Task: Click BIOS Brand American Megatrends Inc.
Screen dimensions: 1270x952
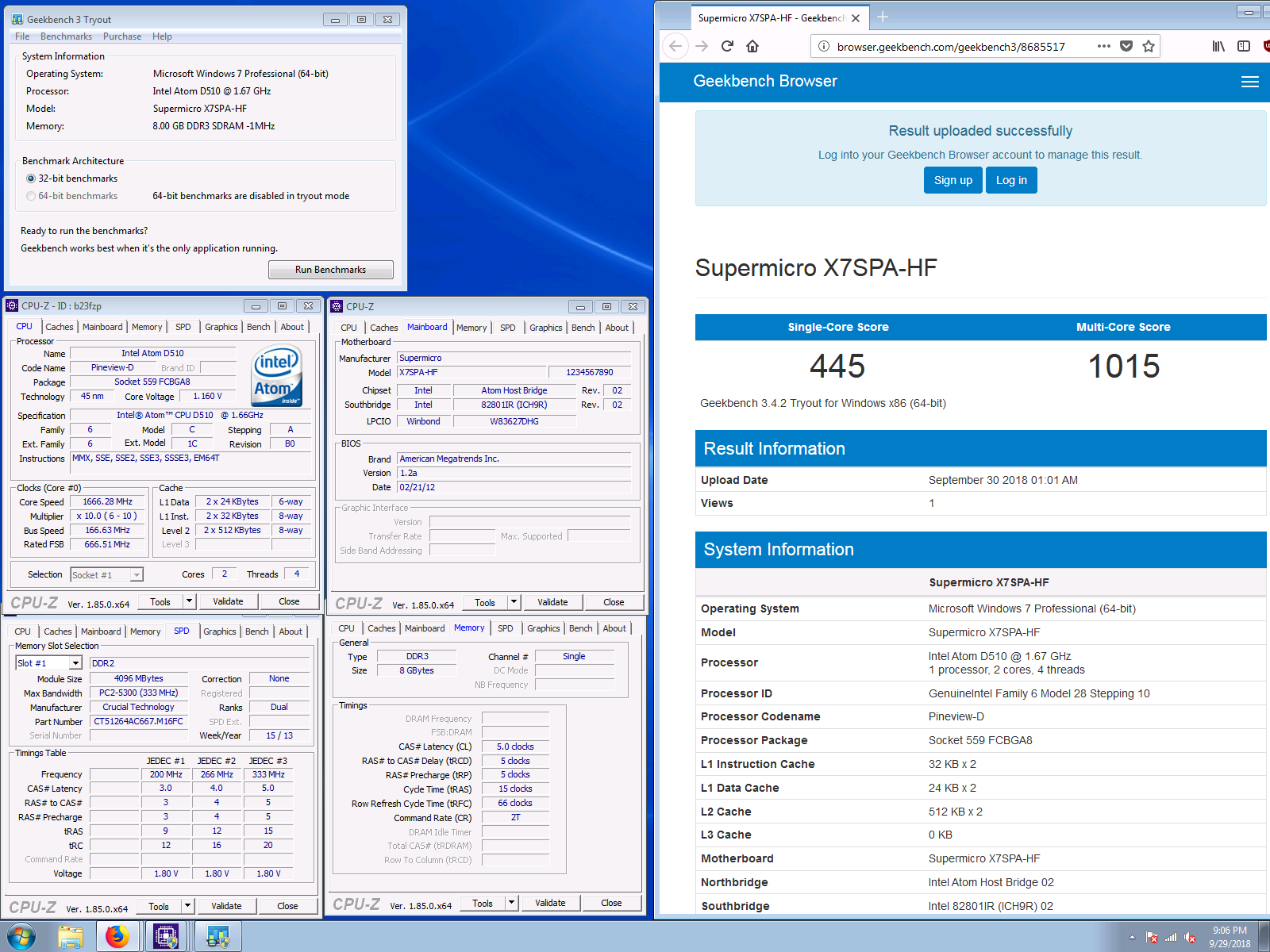Action: click(x=514, y=459)
